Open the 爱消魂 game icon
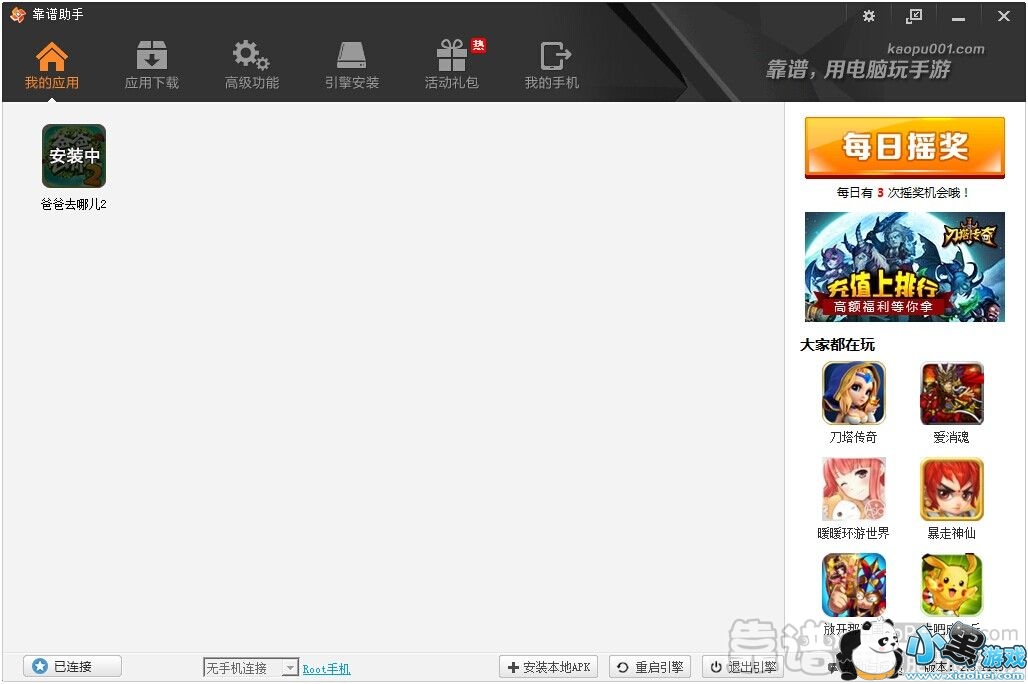 [952, 393]
